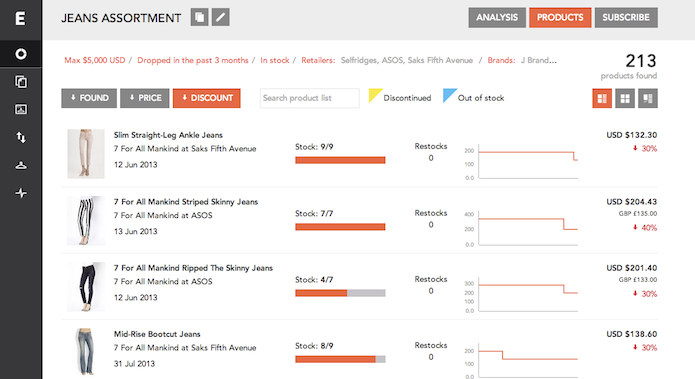Open Slim Straight-Leg Ankle Jeans thumbnail
The width and height of the screenshot is (695, 379).
86,154
